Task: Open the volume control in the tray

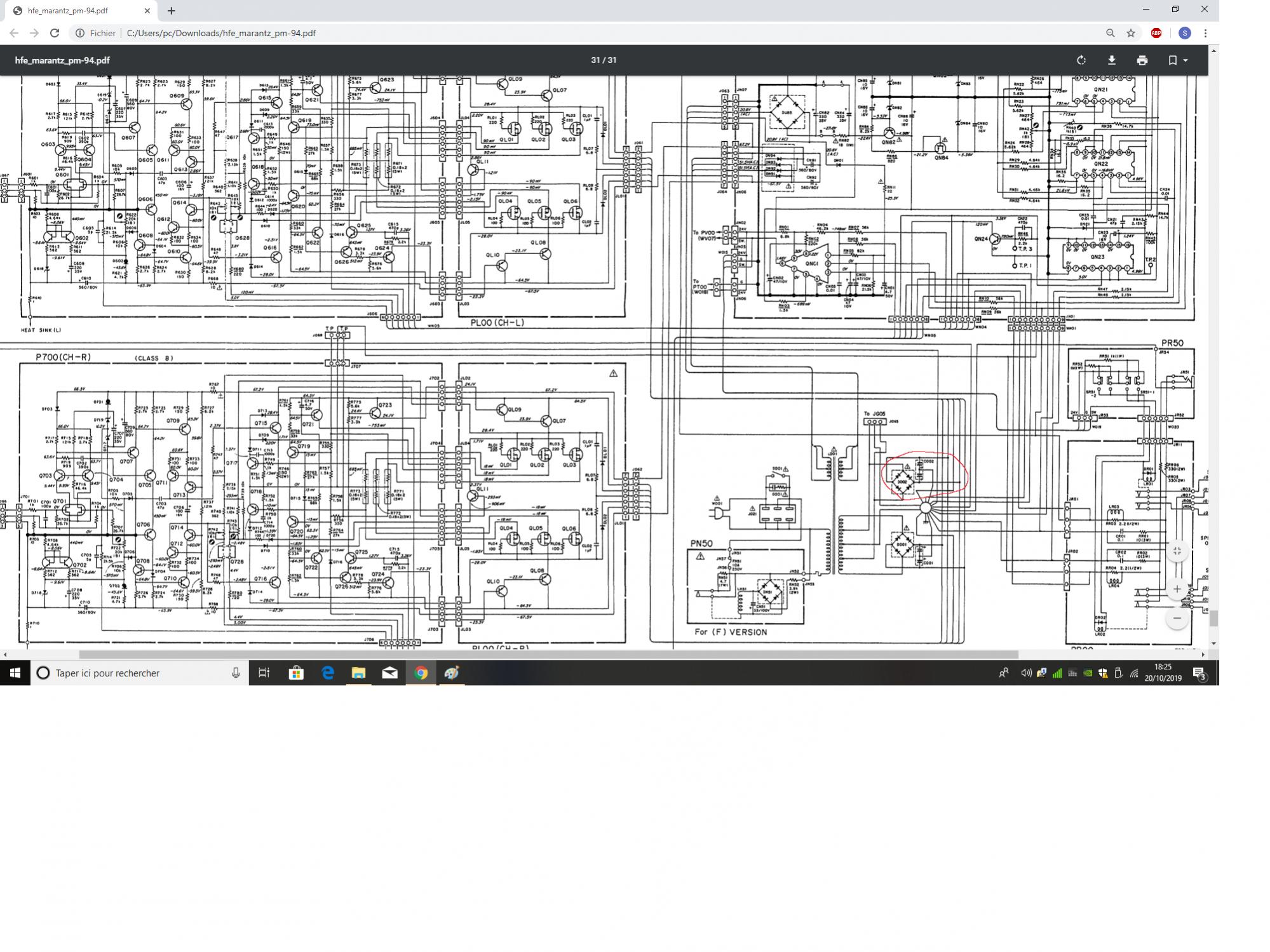Action: pos(1025,673)
